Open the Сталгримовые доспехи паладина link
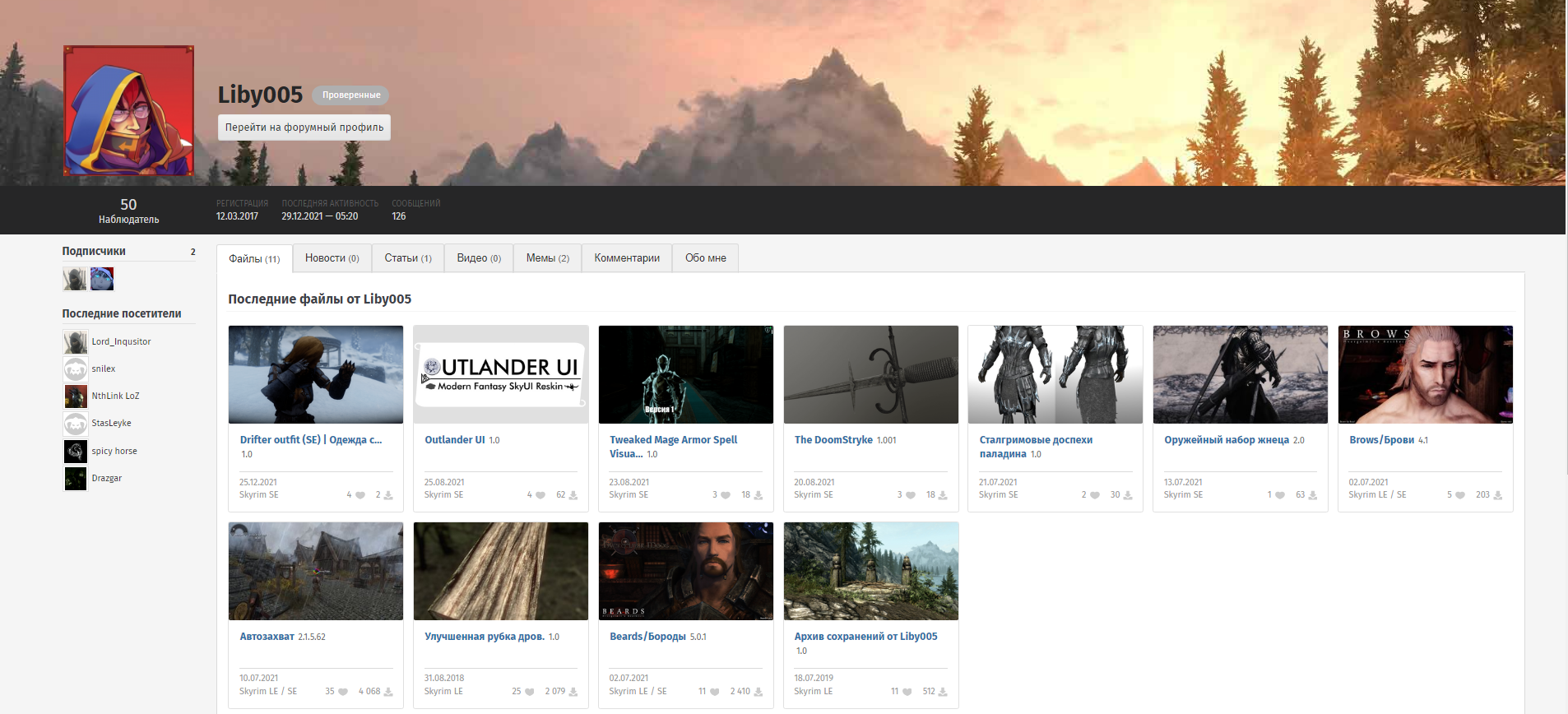Image resolution: width=1568 pixels, height=714 pixels. click(1036, 447)
